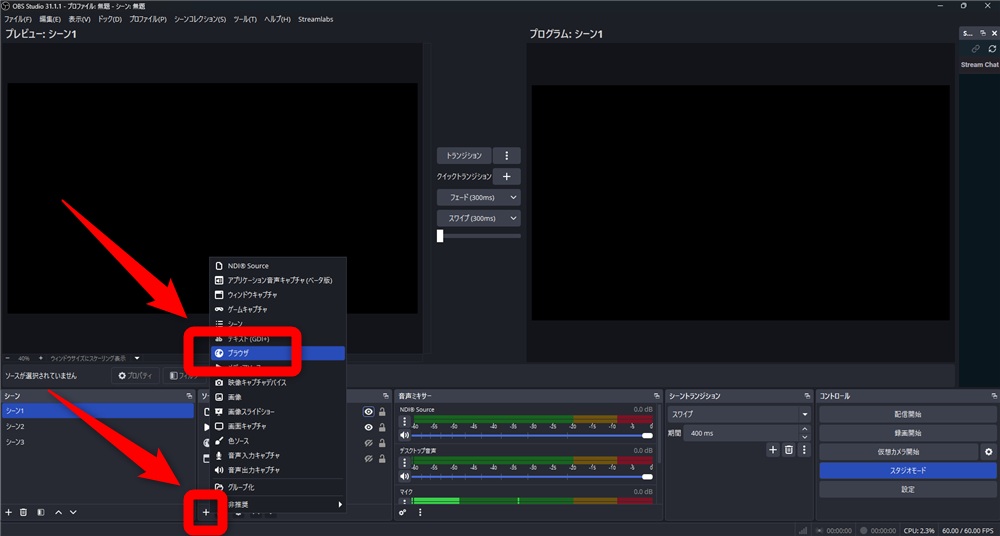This screenshot has height=536, width=1000.
Task: Select 音声入力キャプチャ from the source menu
Action: click(278, 456)
